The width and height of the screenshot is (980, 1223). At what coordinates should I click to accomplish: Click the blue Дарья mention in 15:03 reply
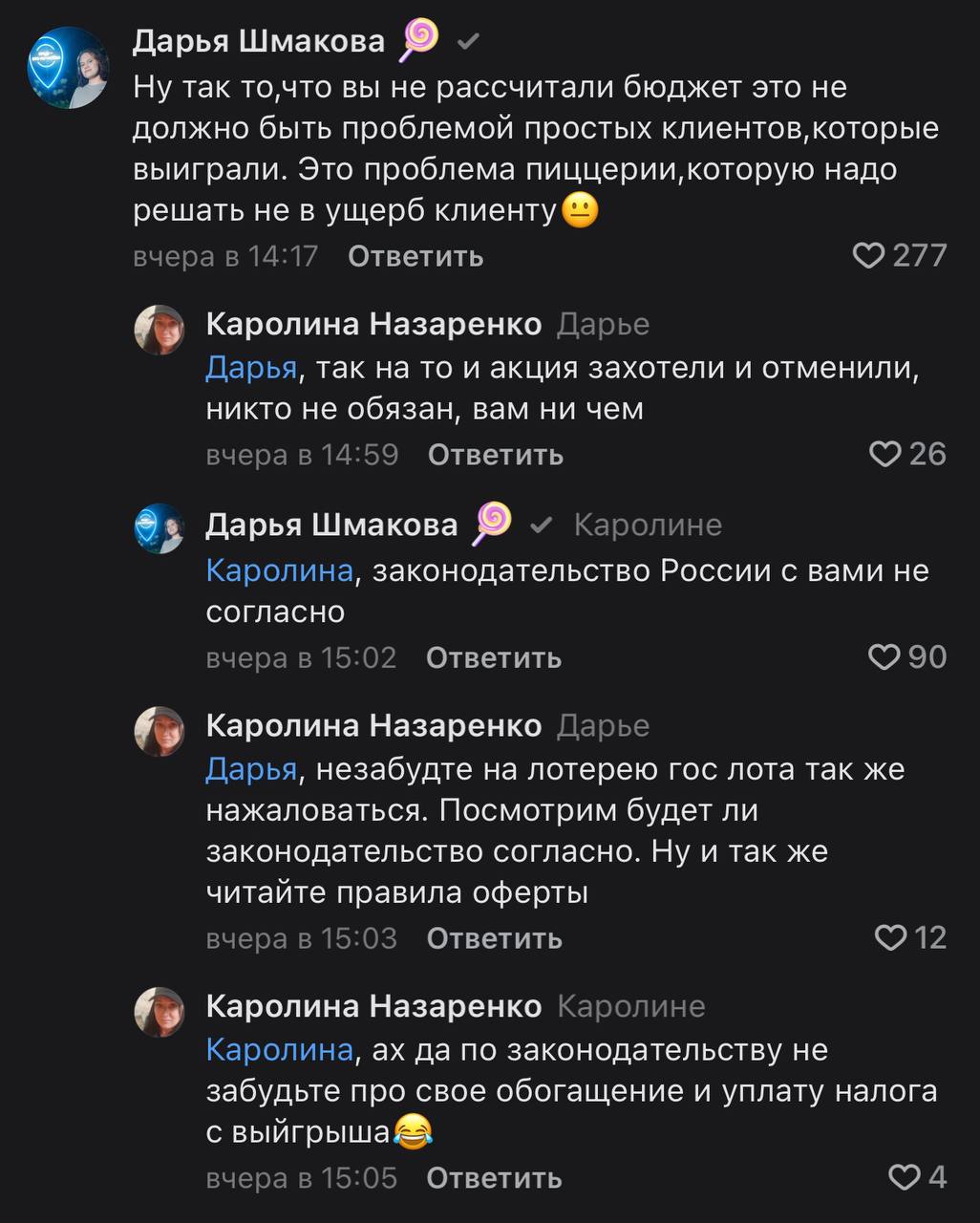(251, 769)
